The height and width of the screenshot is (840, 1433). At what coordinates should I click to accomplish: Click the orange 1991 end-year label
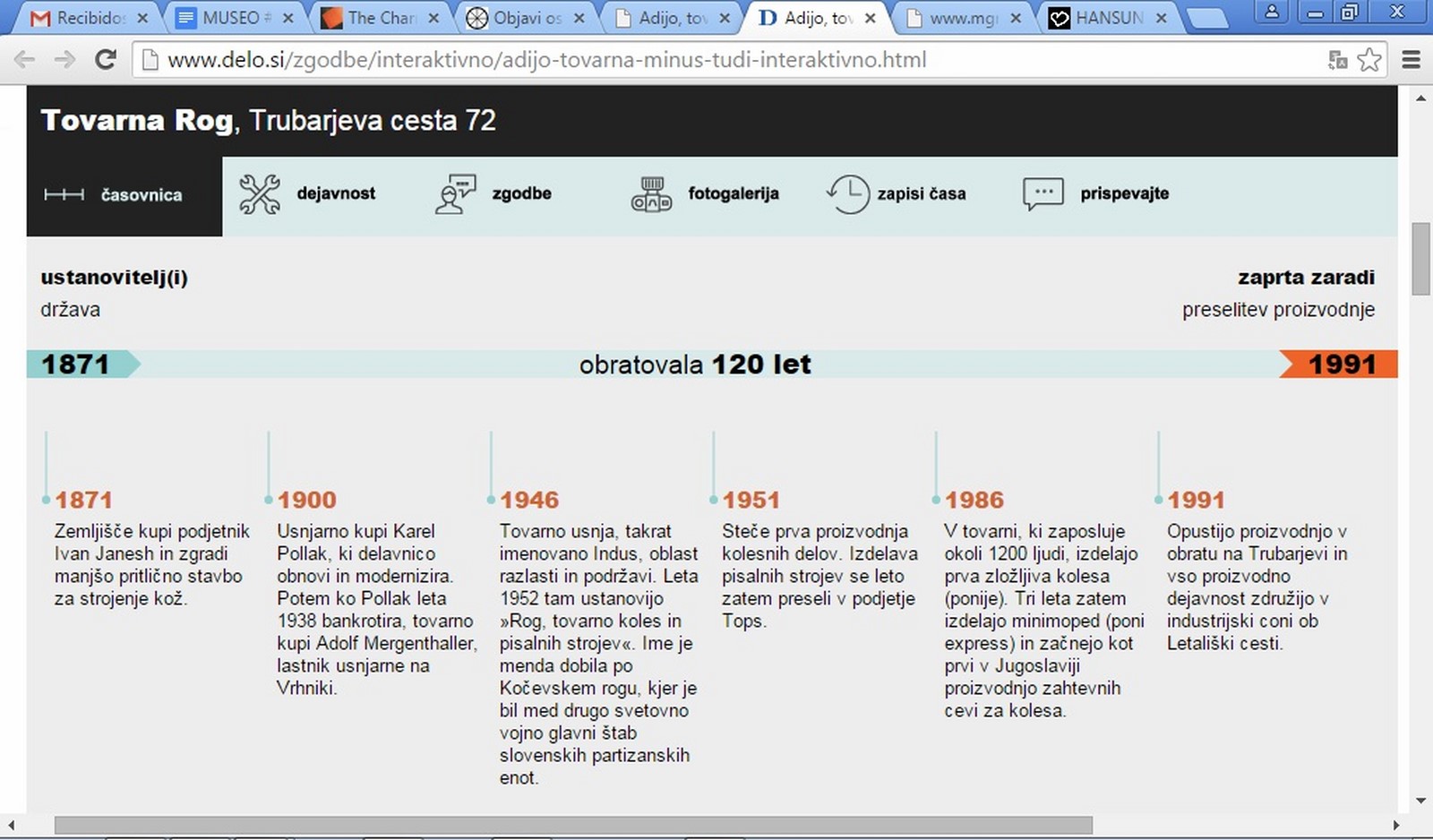[x=1341, y=364]
